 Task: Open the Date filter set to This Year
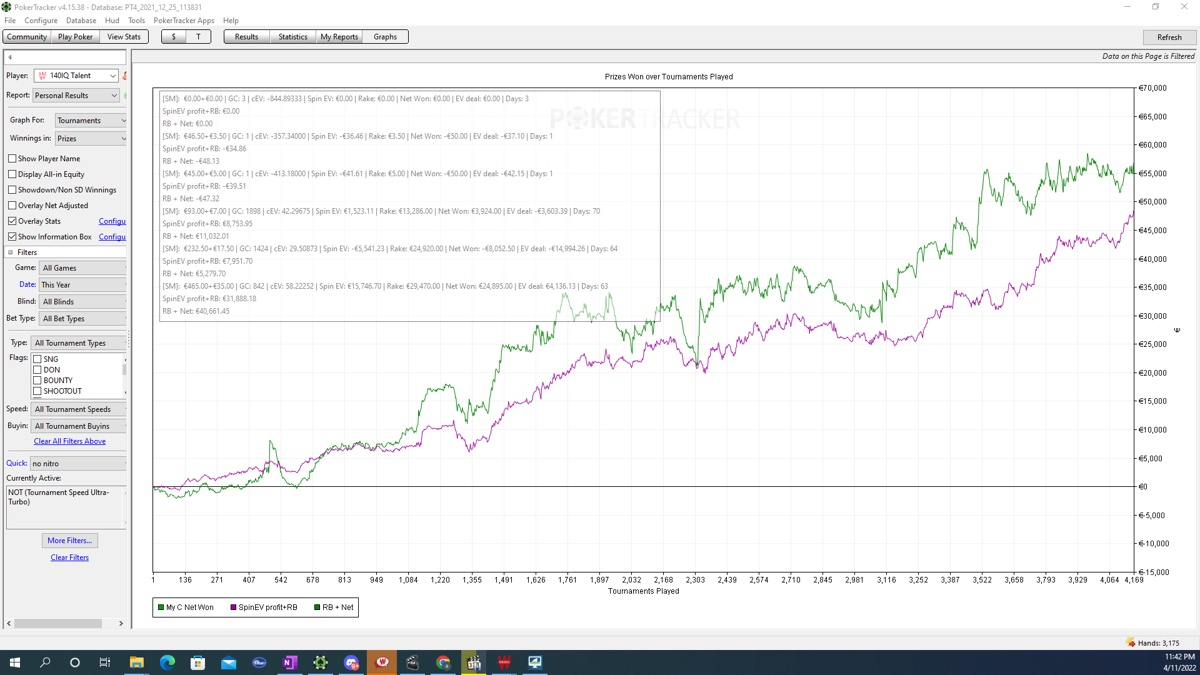(x=82, y=285)
